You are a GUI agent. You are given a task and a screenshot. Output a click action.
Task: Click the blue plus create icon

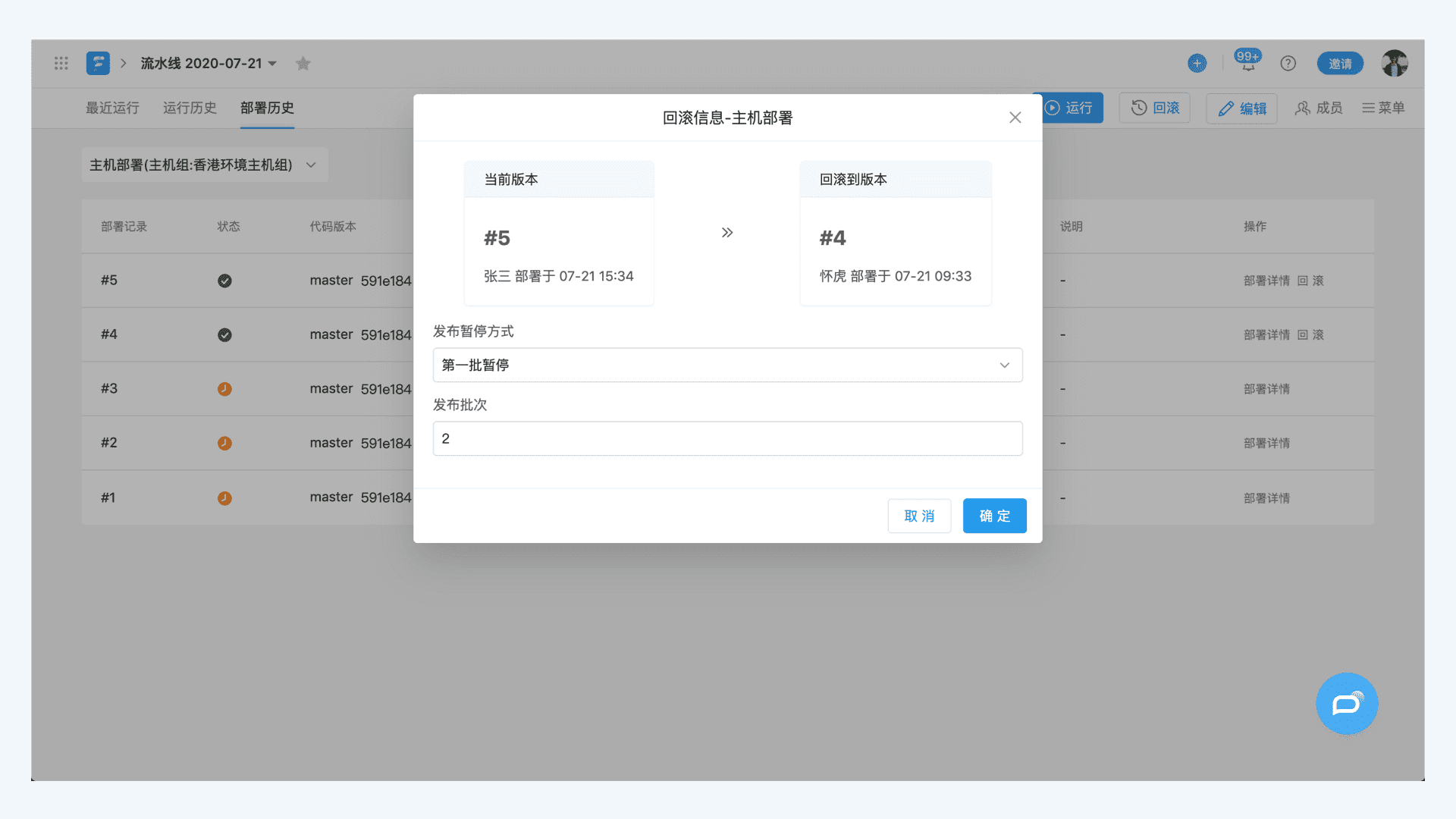pyautogui.click(x=1197, y=64)
